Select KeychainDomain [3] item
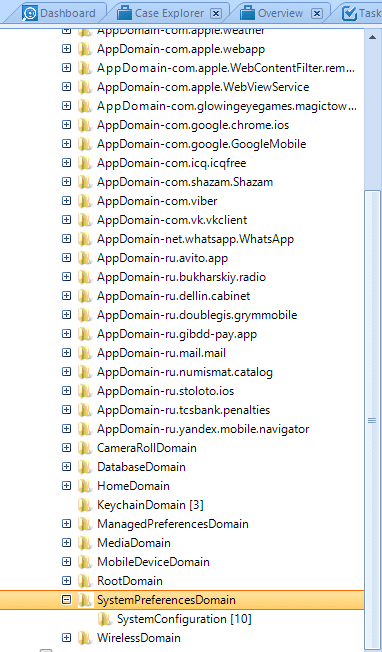Screen dimensions: 382x652 point(150,505)
